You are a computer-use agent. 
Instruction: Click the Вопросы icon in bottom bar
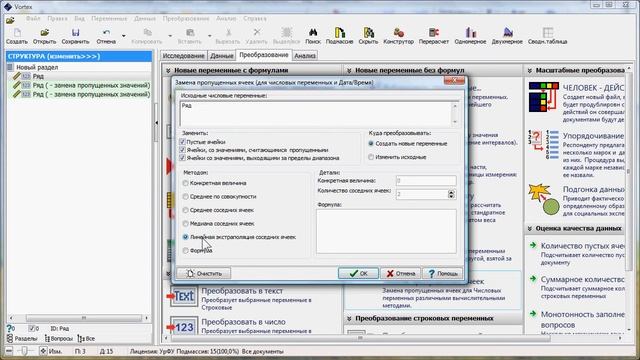(x=47, y=338)
